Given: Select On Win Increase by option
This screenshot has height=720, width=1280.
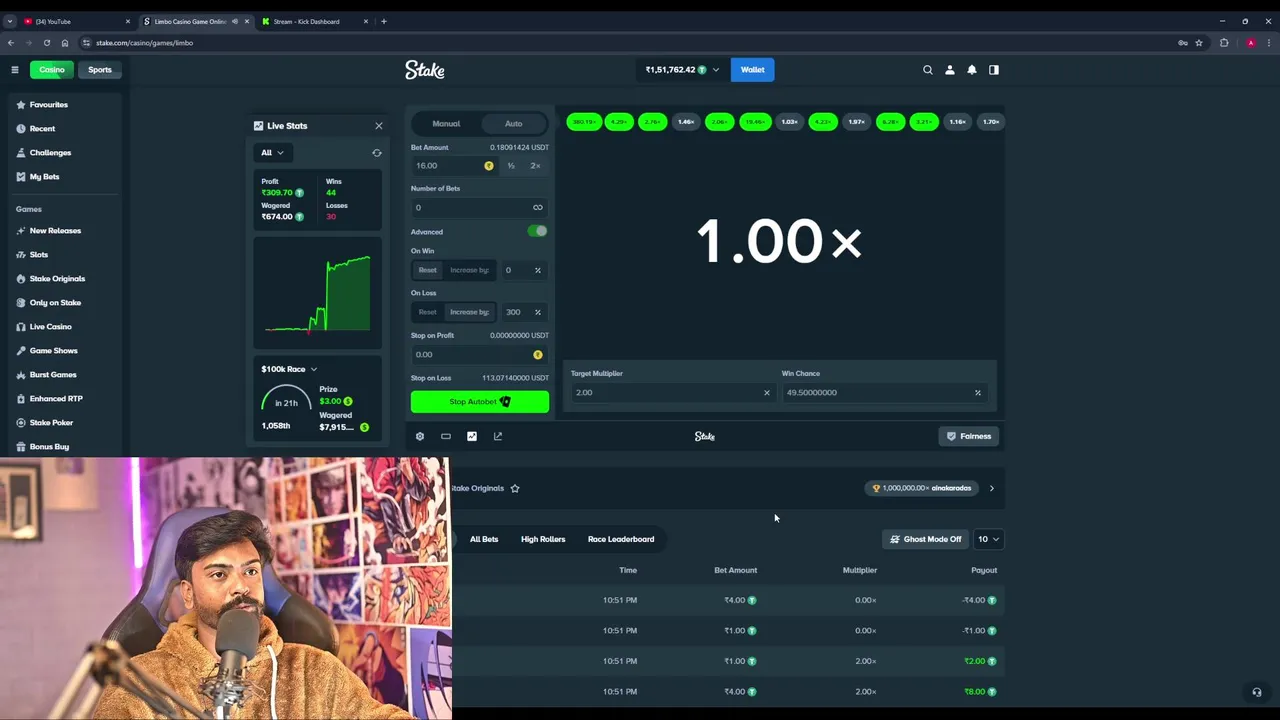Looking at the screenshot, I should (x=469, y=270).
